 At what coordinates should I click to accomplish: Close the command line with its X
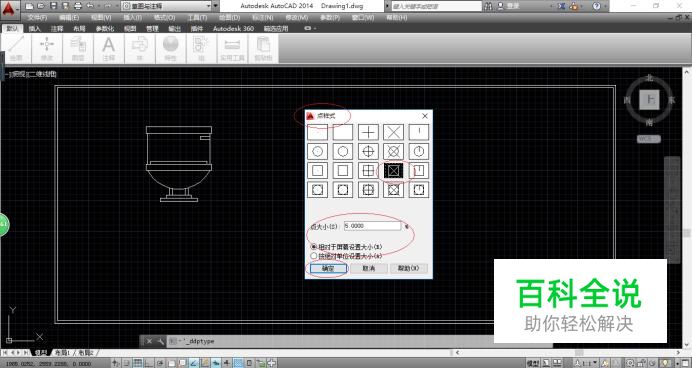tap(149, 341)
